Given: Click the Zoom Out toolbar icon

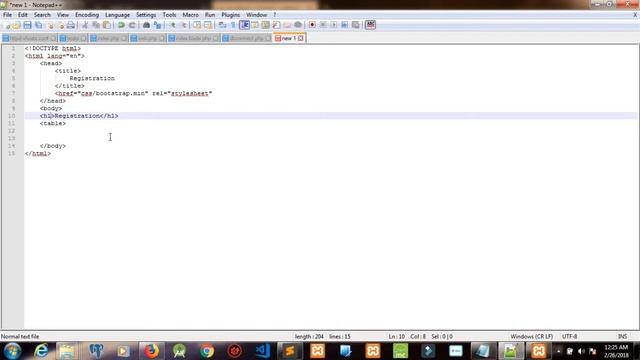Looking at the screenshot, I should [183, 25].
